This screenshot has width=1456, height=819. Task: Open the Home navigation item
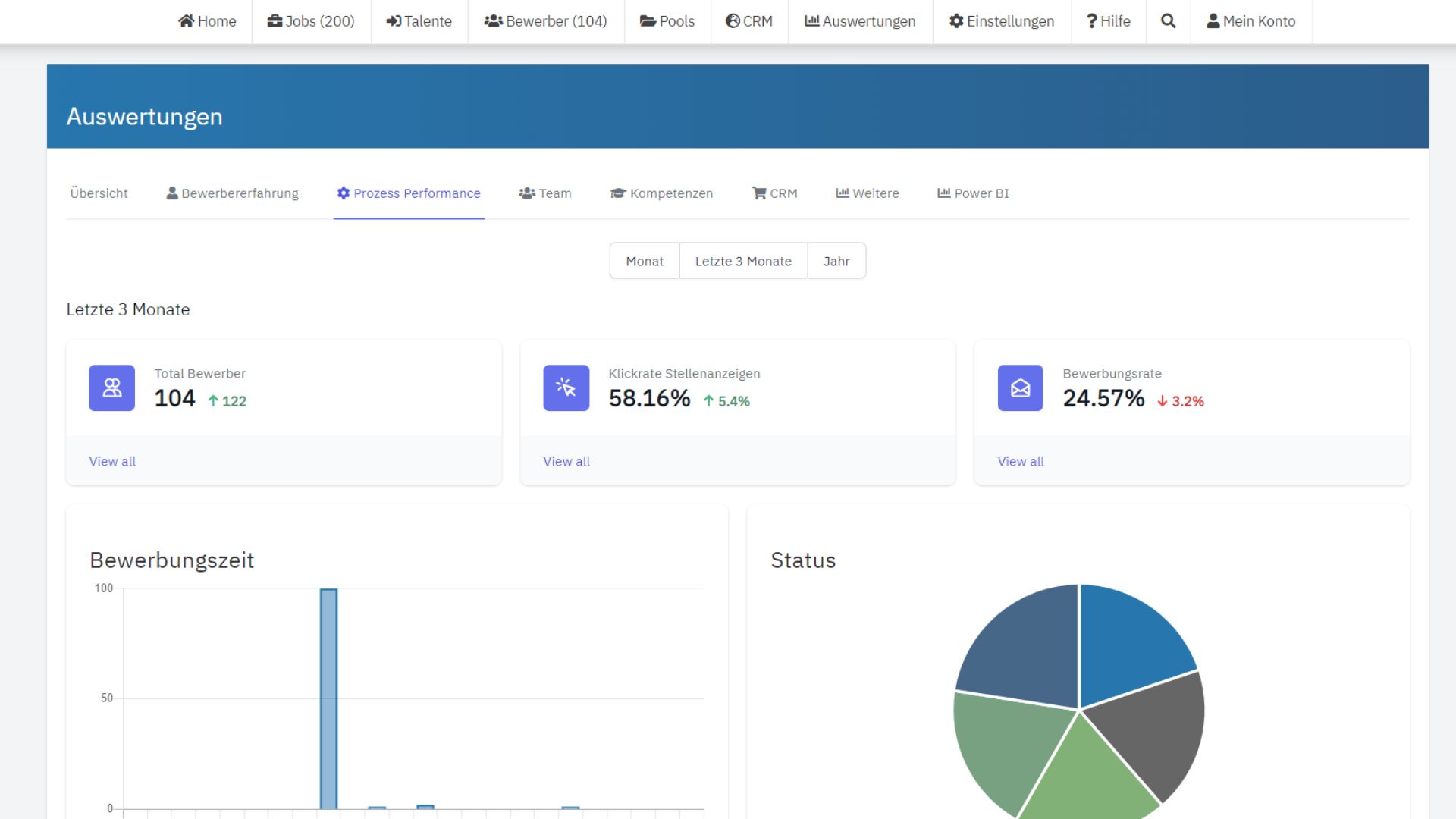(x=207, y=21)
